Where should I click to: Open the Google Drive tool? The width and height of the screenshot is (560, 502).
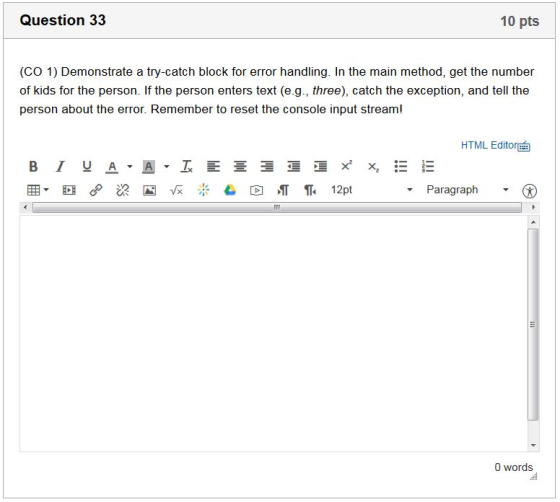tap(230, 190)
